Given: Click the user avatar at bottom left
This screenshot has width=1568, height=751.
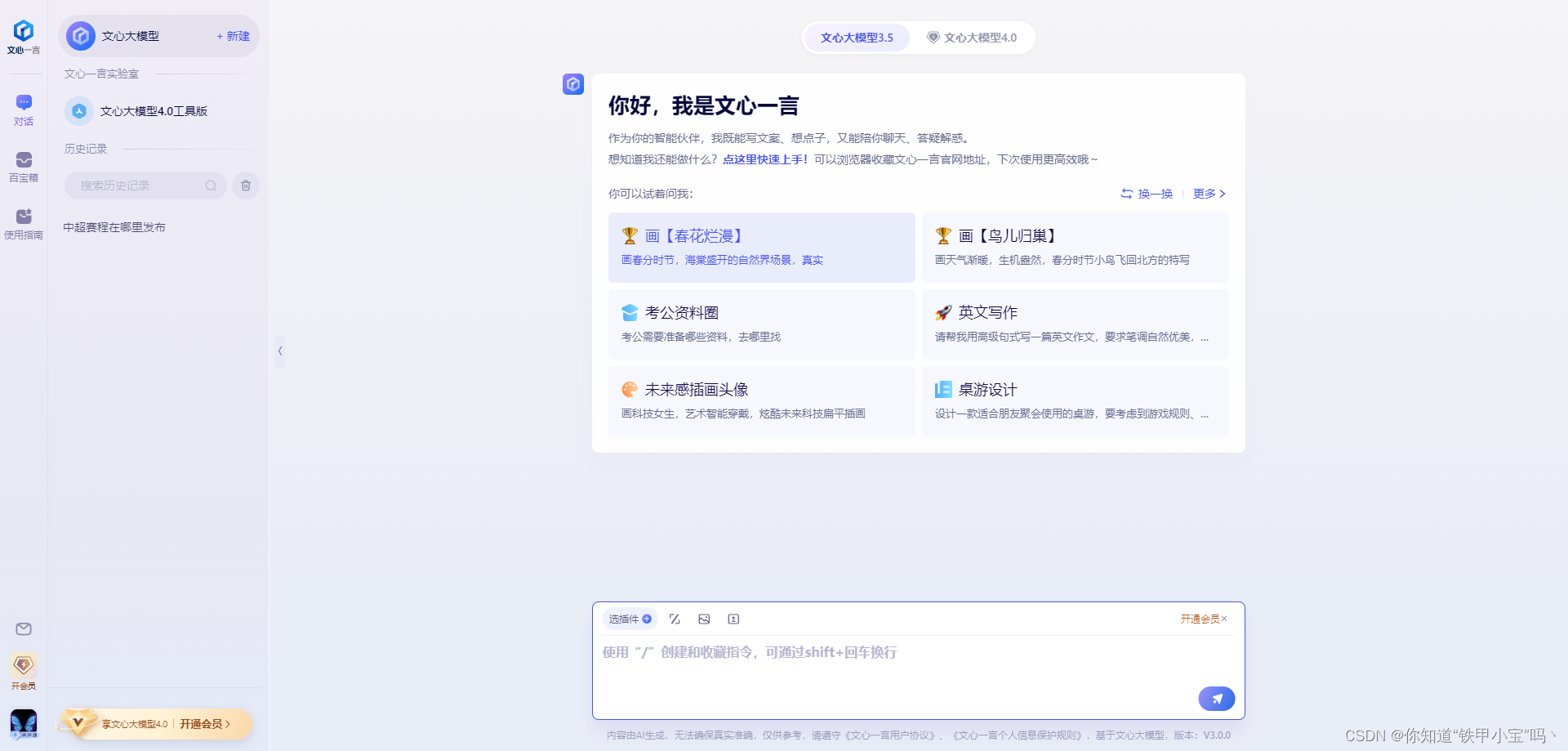Looking at the screenshot, I should [x=24, y=724].
